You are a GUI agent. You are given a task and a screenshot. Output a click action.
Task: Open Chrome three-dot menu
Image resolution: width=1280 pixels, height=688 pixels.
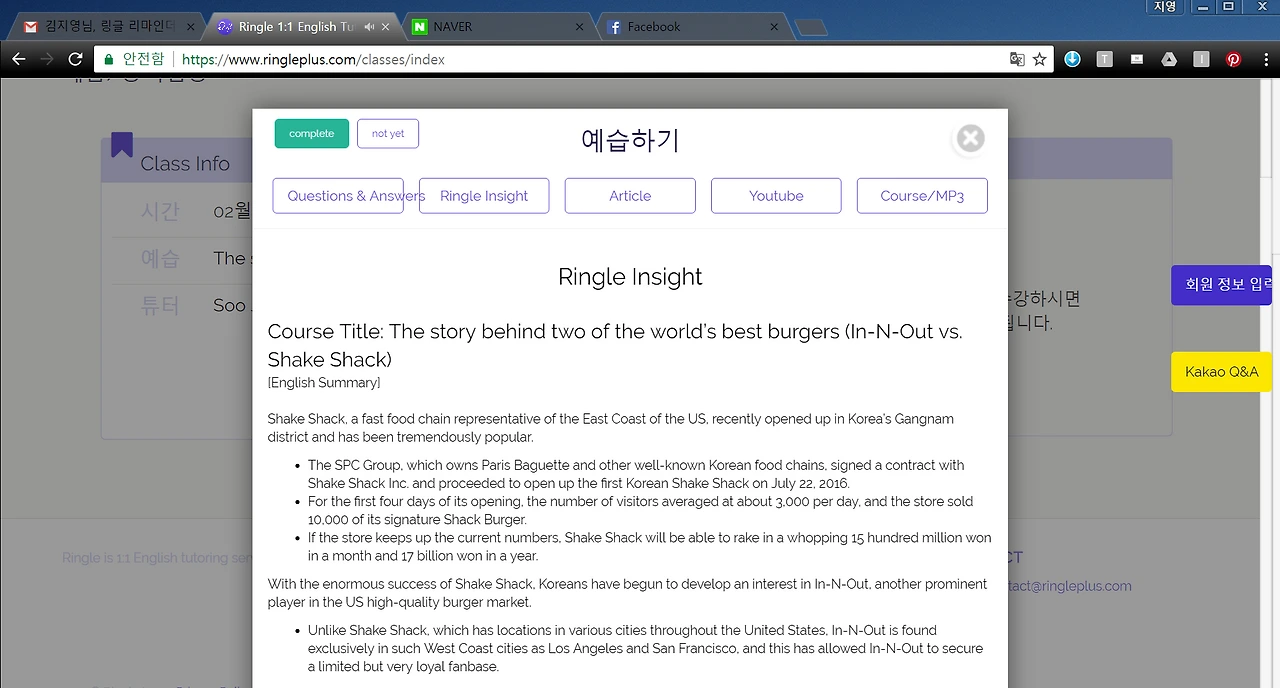pos(1264,59)
